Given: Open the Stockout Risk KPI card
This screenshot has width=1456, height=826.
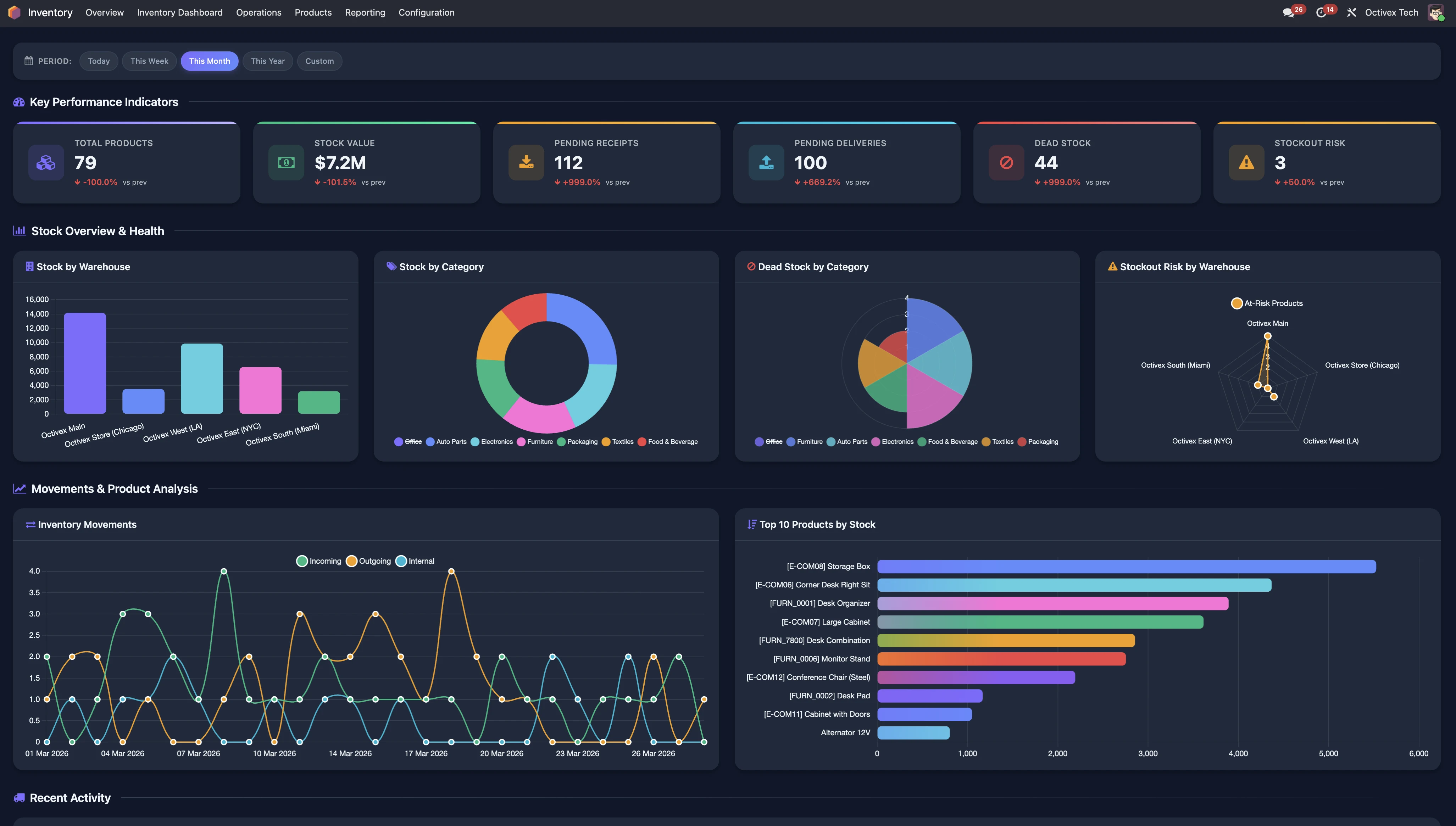Looking at the screenshot, I should pos(1327,162).
